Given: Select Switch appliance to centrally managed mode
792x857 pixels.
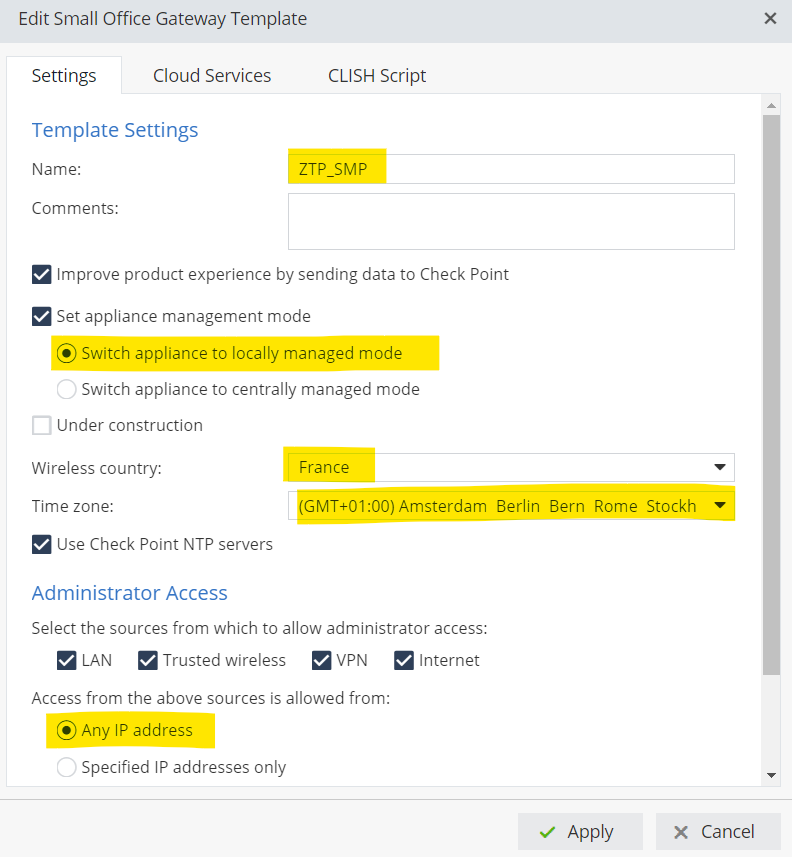Looking at the screenshot, I should coord(67,389).
